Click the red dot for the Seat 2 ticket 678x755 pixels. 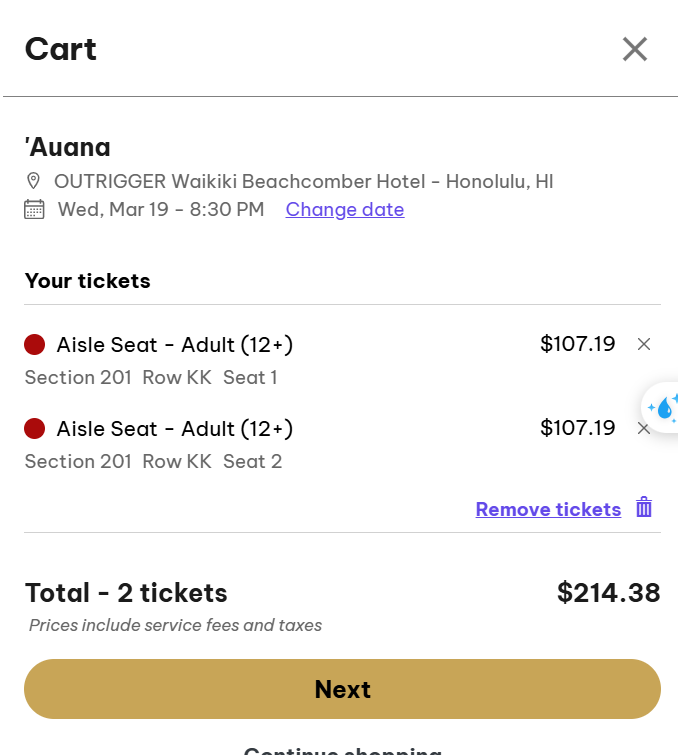click(35, 429)
